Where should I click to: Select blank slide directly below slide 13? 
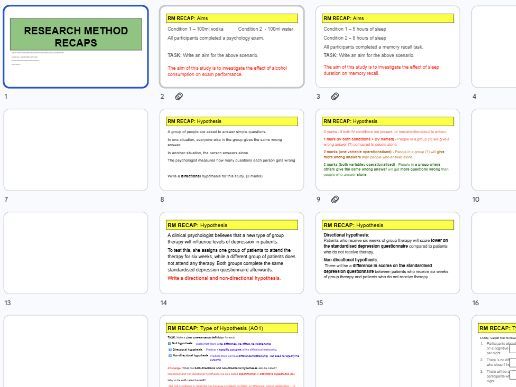76,351
